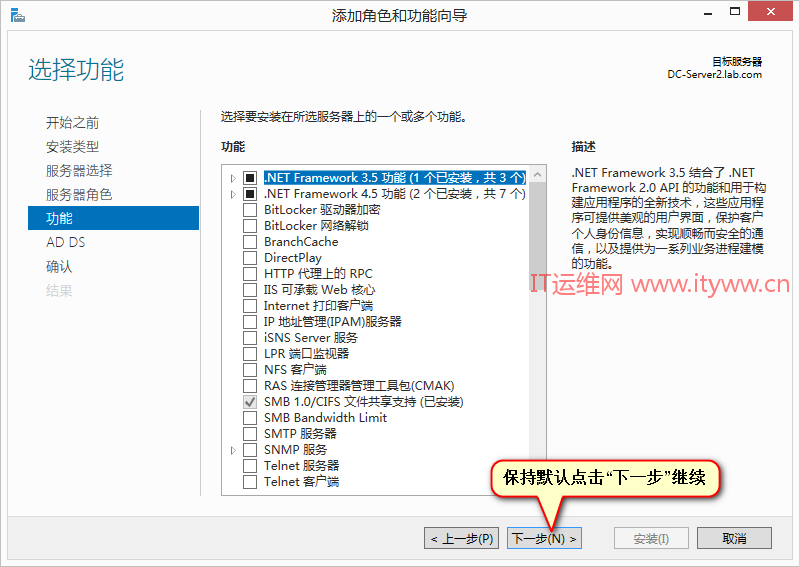Maximize the wizard window

(x=734, y=12)
